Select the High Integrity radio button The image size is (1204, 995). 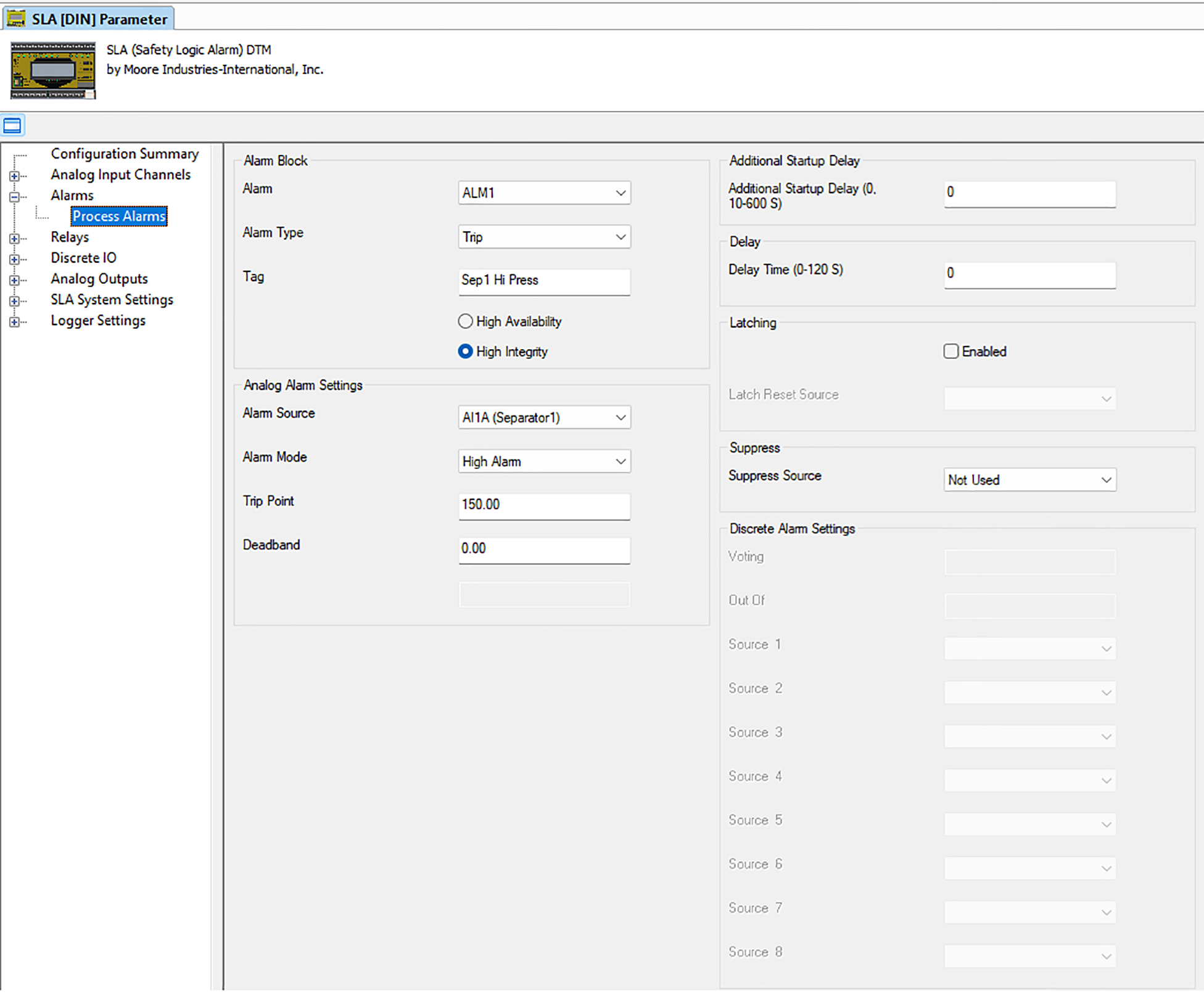466,352
